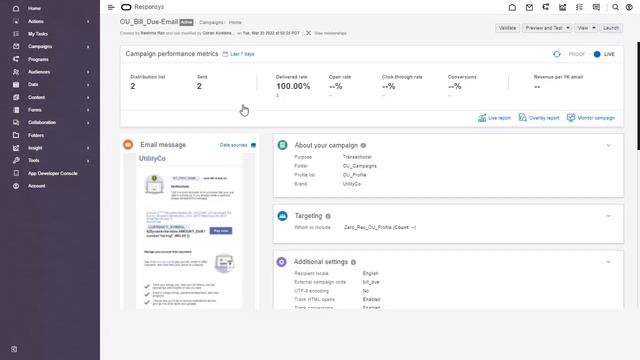Open the campaigns envelope icon in top toolbar

[x=529, y=7]
